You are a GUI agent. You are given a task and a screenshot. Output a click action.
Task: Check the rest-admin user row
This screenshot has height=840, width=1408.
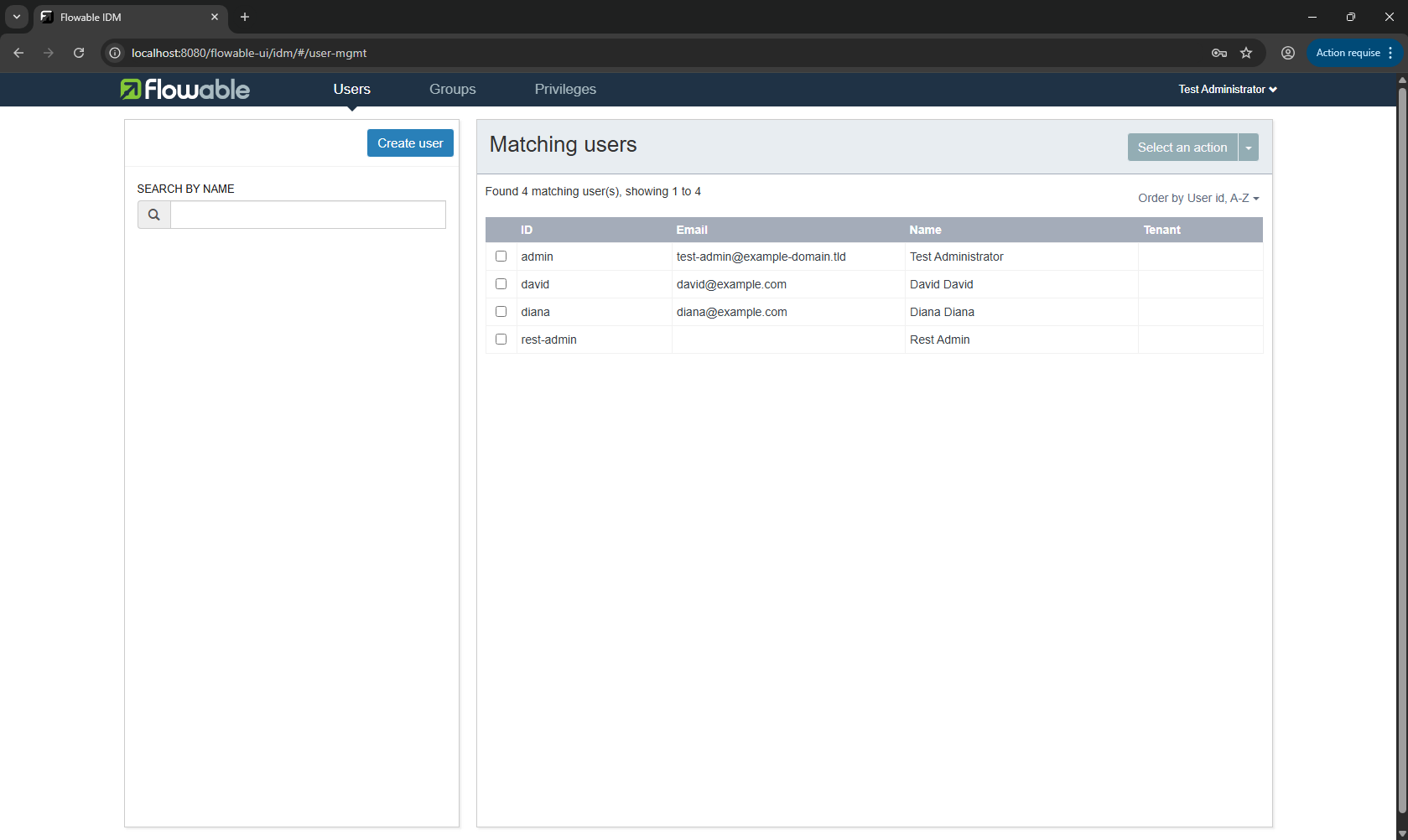[501, 340]
